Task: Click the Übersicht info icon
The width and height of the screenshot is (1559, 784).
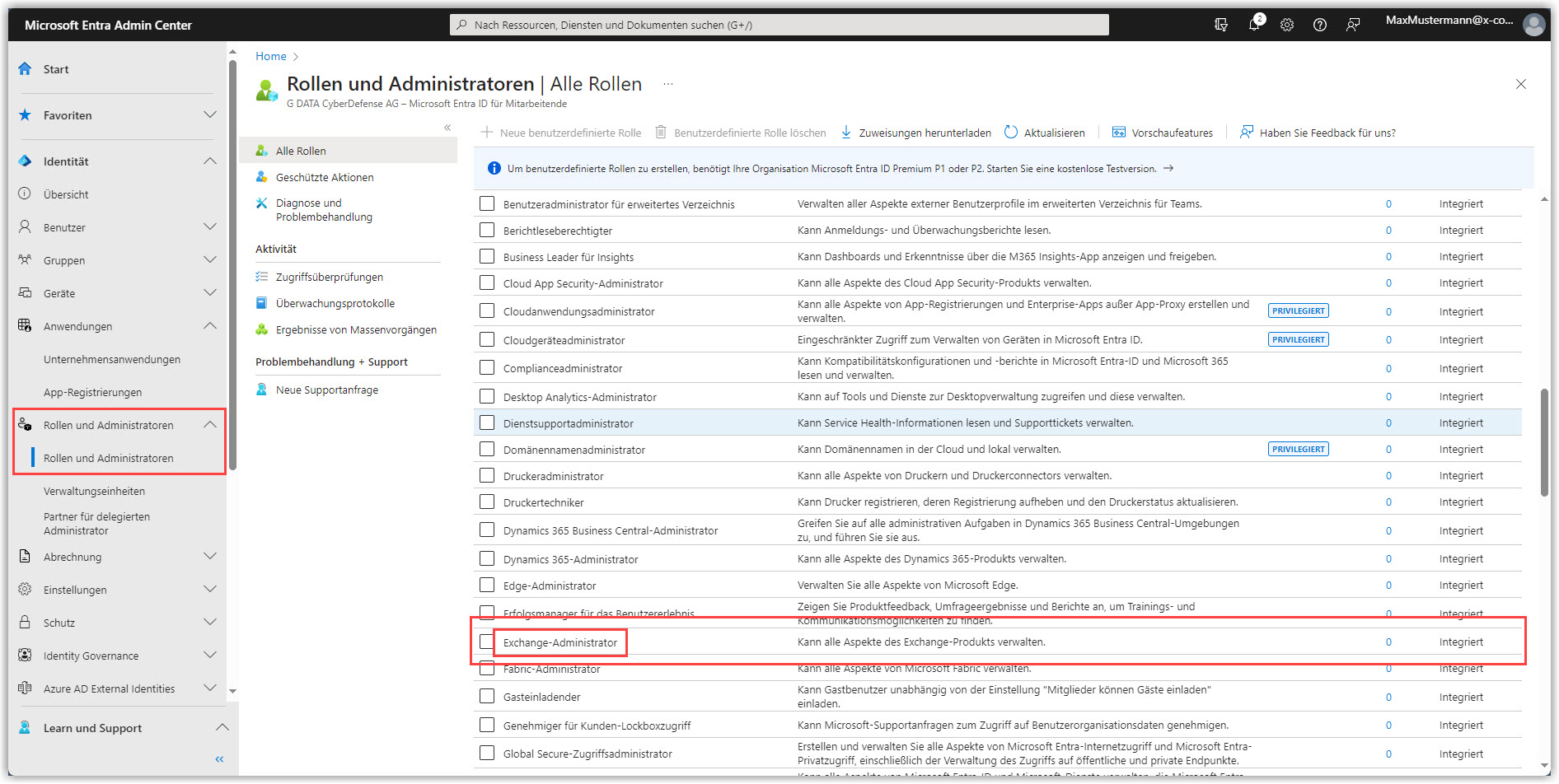Action: tap(25, 194)
